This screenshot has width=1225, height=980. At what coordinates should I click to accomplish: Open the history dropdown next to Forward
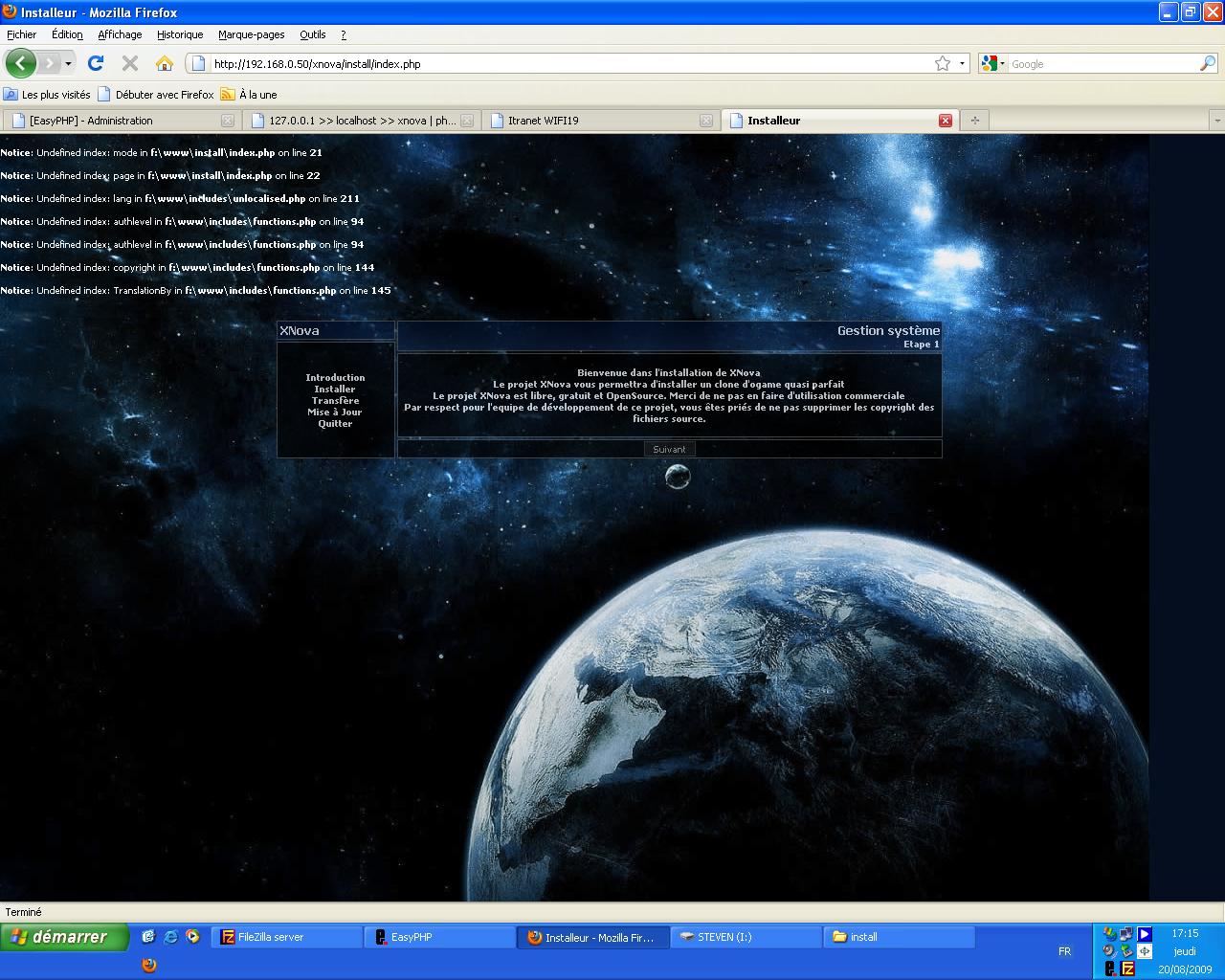68,63
